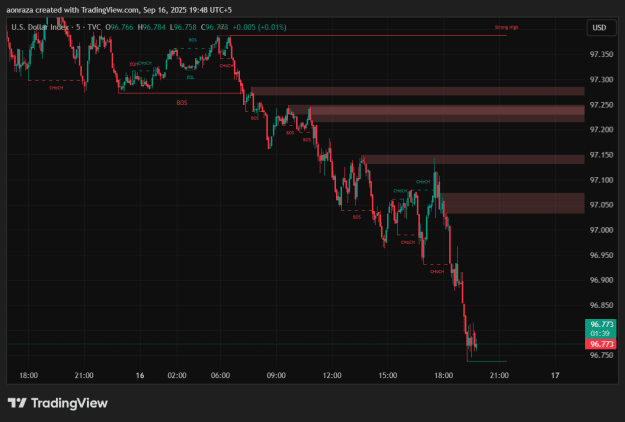Select the high value H96.784
Viewport: 625px width, 422px height.
pos(151,27)
